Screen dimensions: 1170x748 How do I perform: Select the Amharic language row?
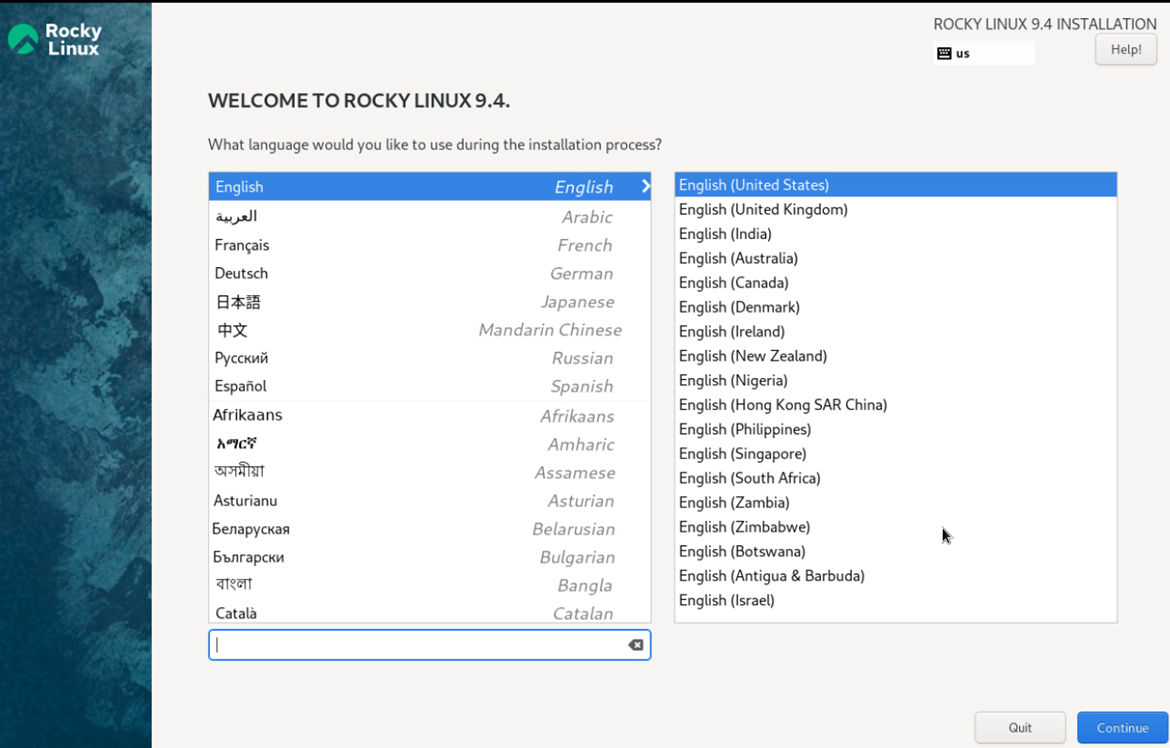click(430, 444)
